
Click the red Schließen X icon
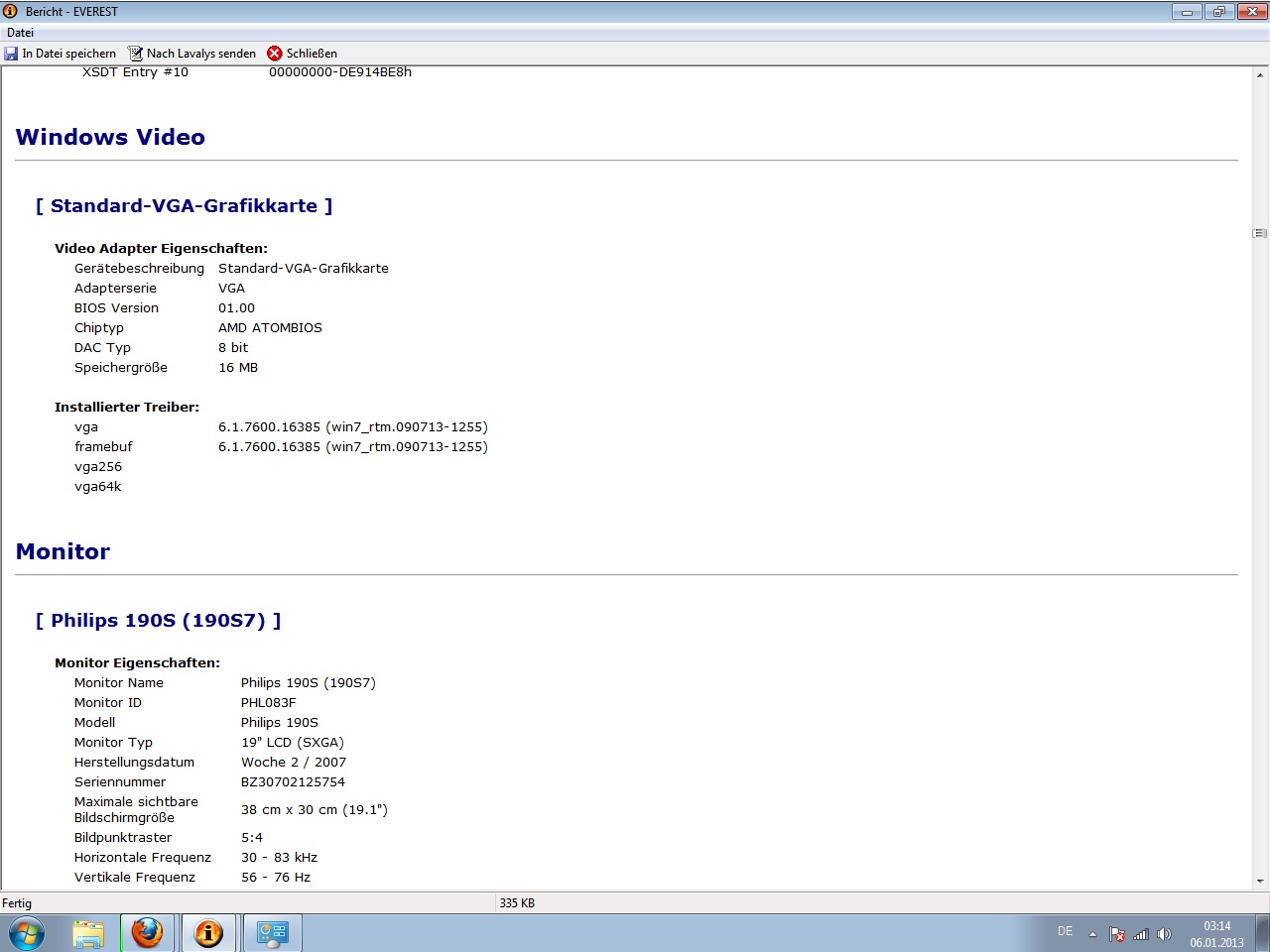[275, 54]
